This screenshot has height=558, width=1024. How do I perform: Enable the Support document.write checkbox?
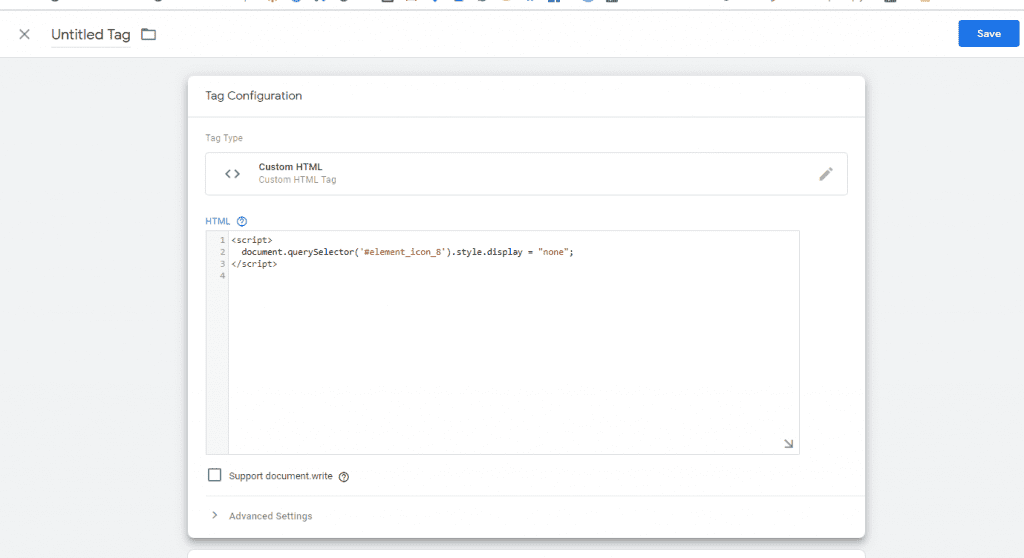tap(214, 476)
